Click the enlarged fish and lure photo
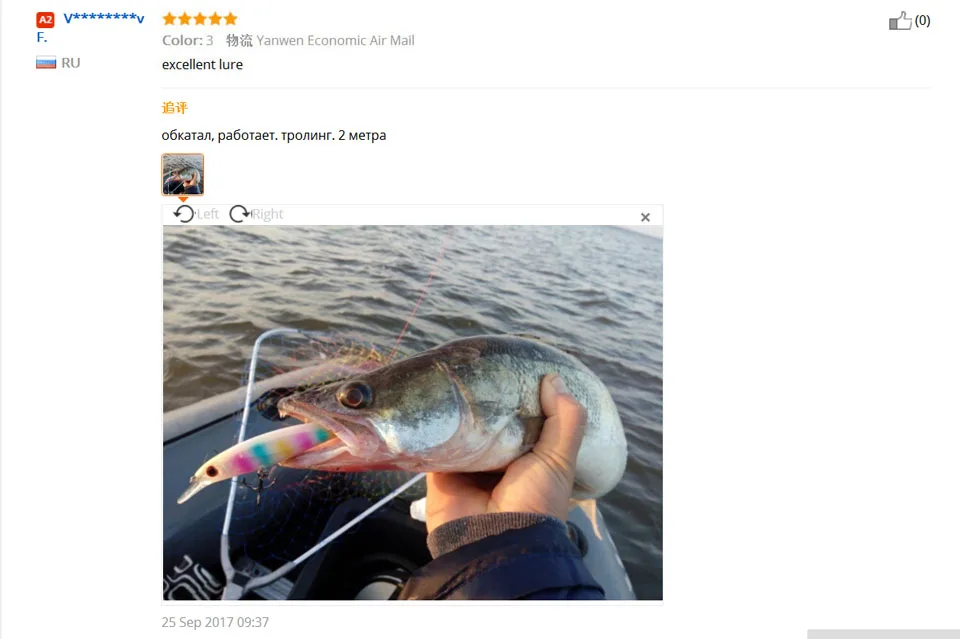 (413, 413)
